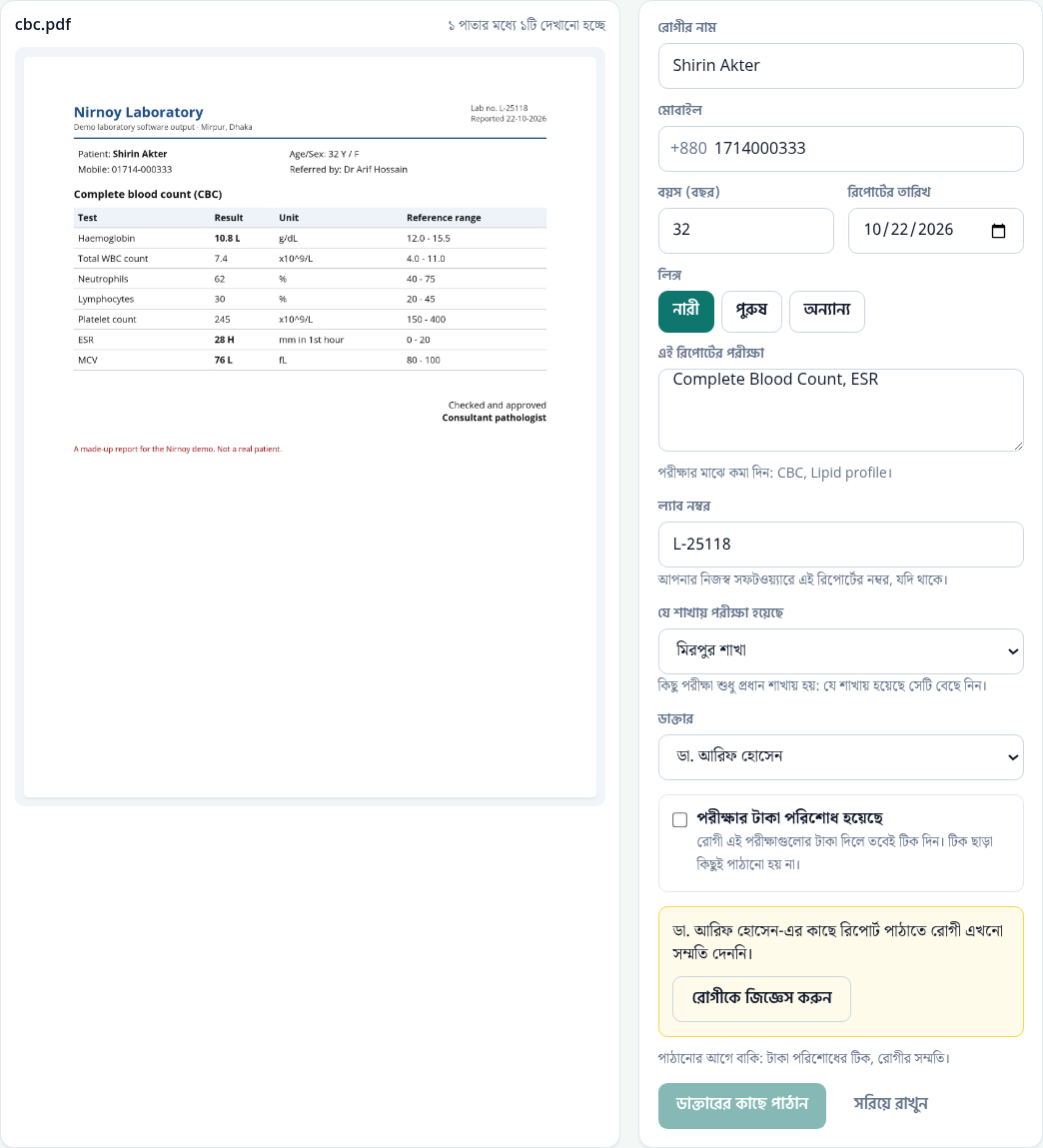Click the report date field 10/22/2026

pos(935,231)
